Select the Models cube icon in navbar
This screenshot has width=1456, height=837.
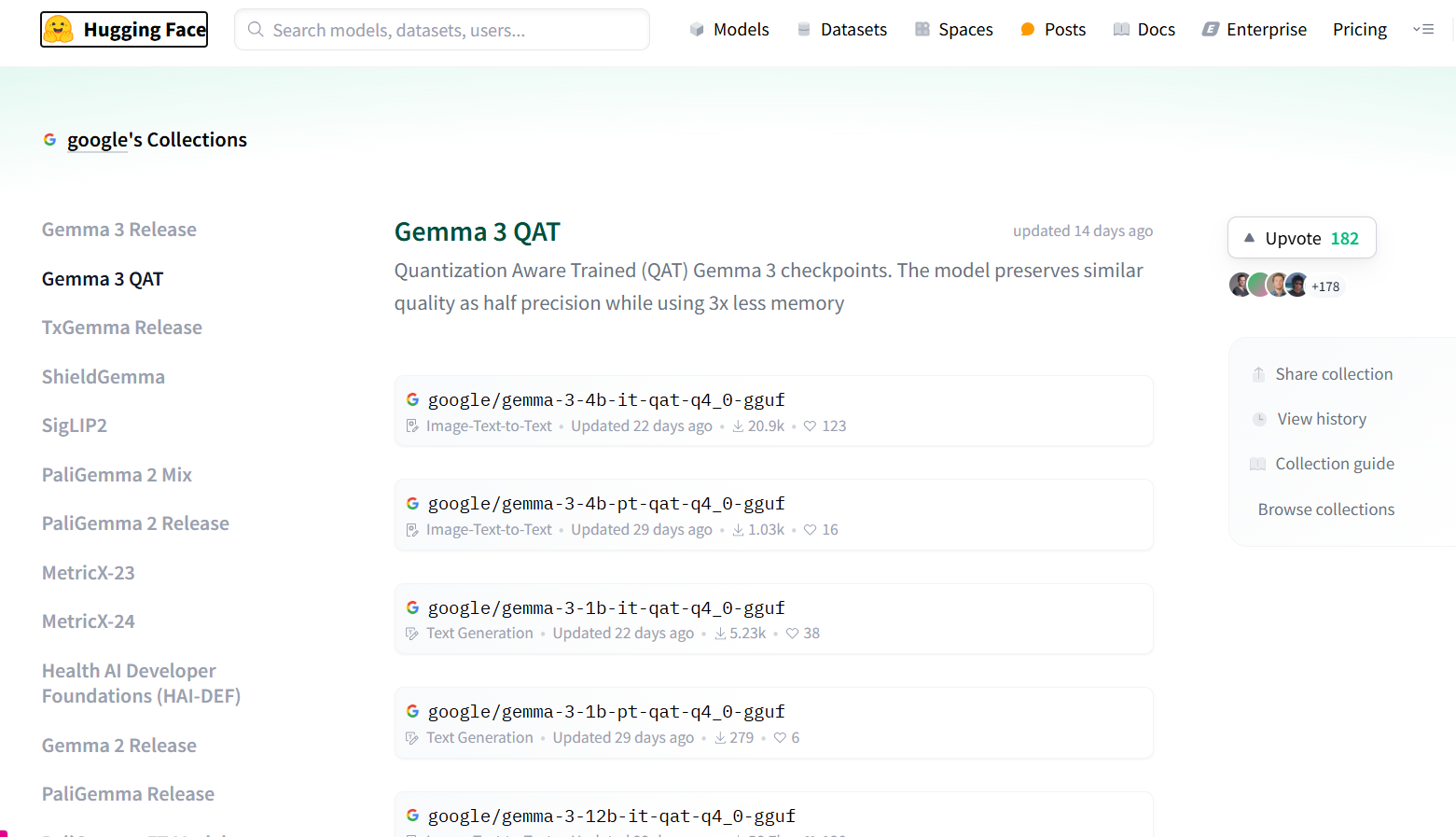coord(696,29)
